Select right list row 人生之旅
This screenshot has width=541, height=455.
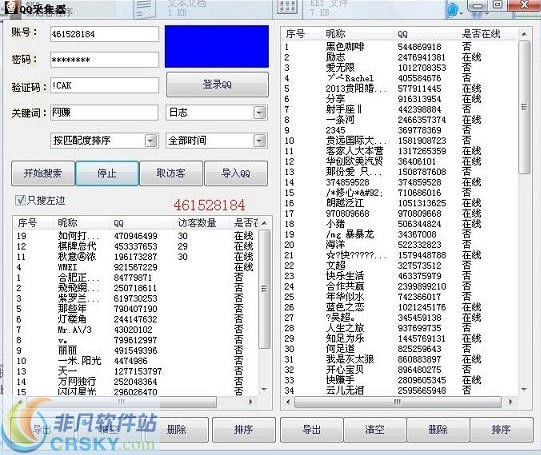(x=400, y=328)
